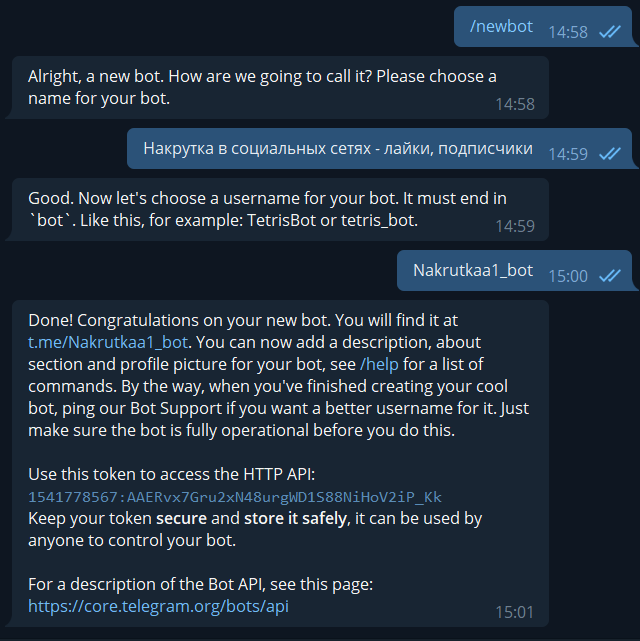Click the read checkmarks on Nakrutkaa1_bot message
The image size is (640, 641).
[x=610, y=276]
